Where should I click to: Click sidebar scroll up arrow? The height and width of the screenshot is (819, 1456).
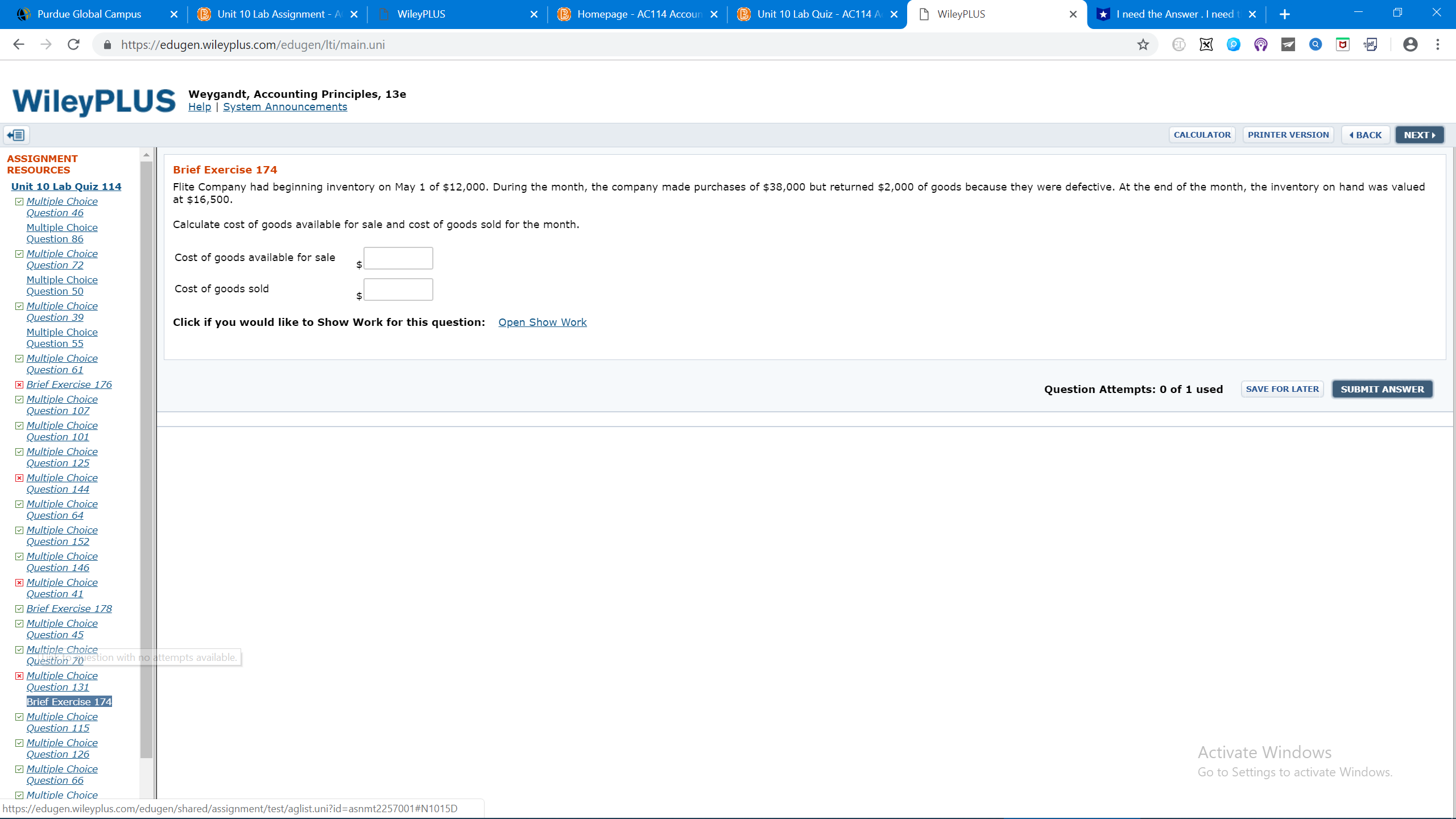146,155
